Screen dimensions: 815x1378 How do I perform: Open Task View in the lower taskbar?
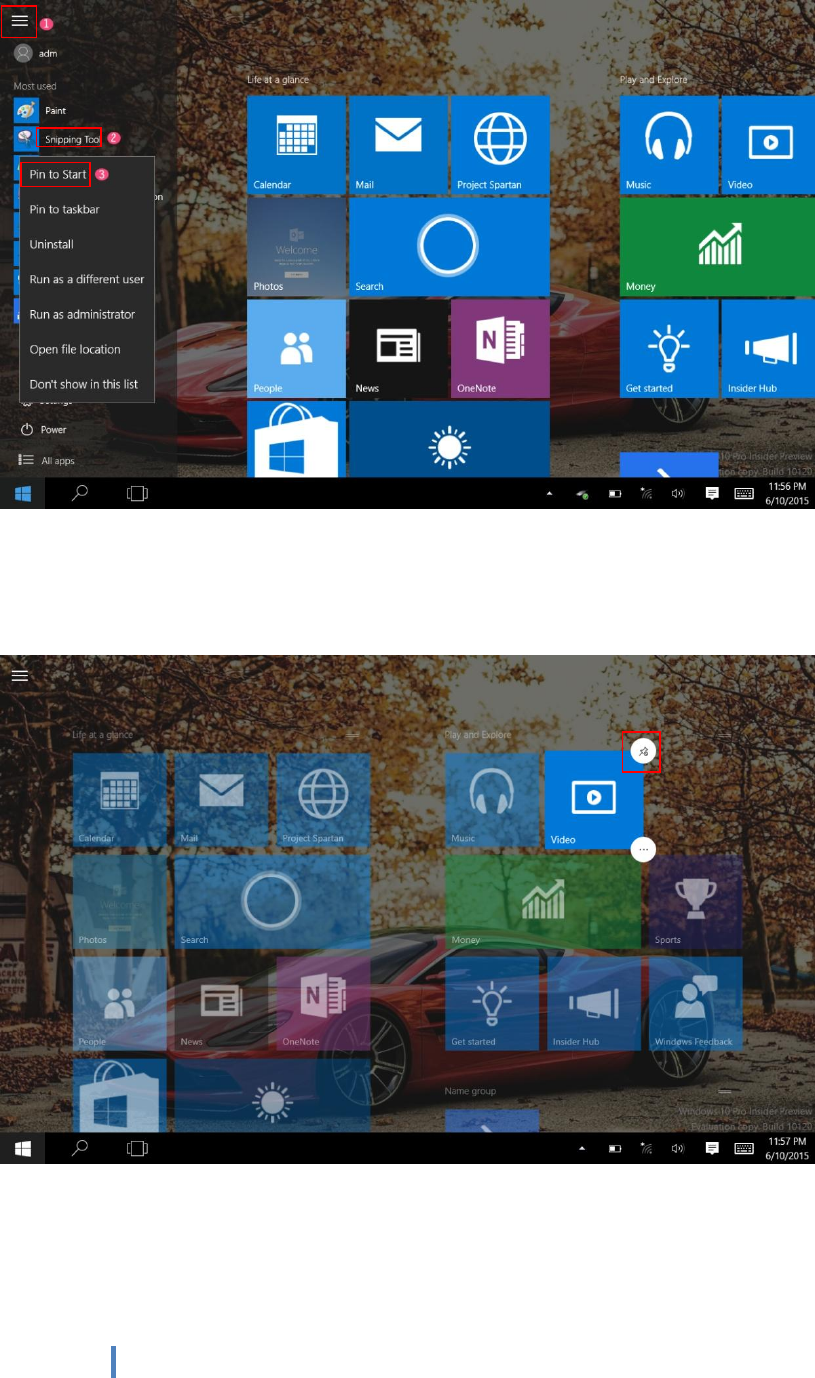coord(137,1148)
